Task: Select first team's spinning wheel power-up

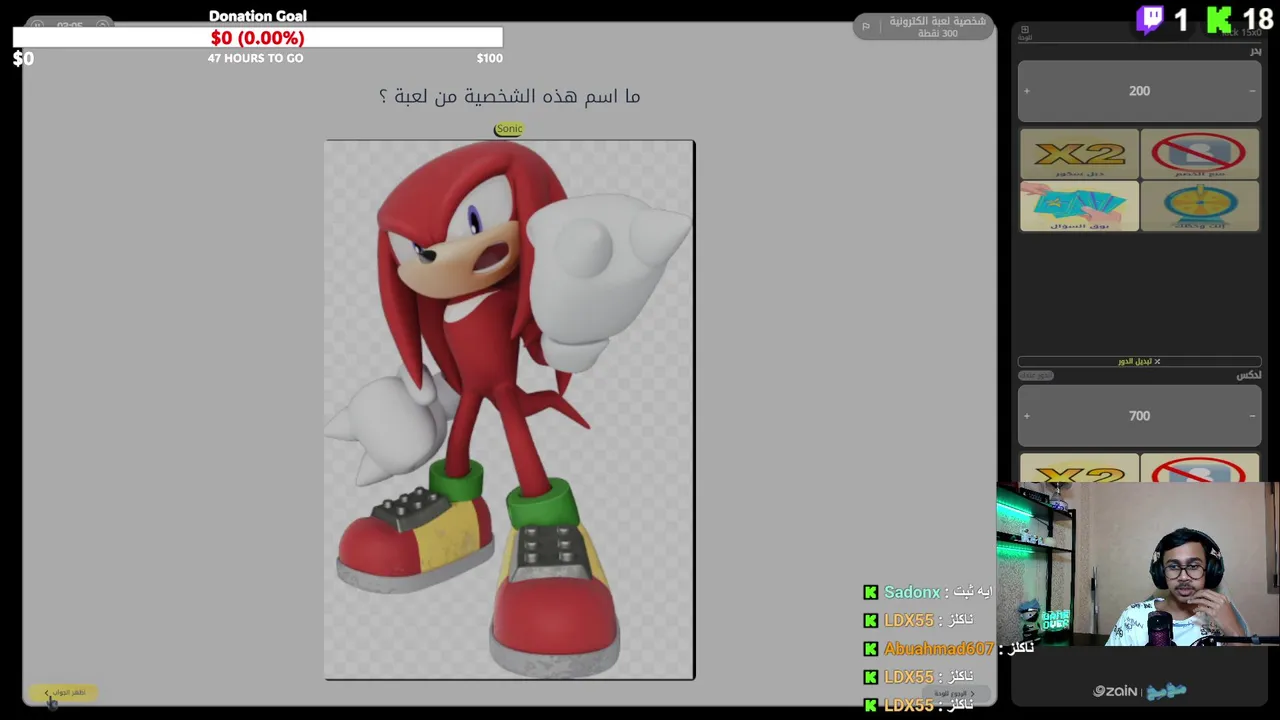Action: click(1199, 206)
